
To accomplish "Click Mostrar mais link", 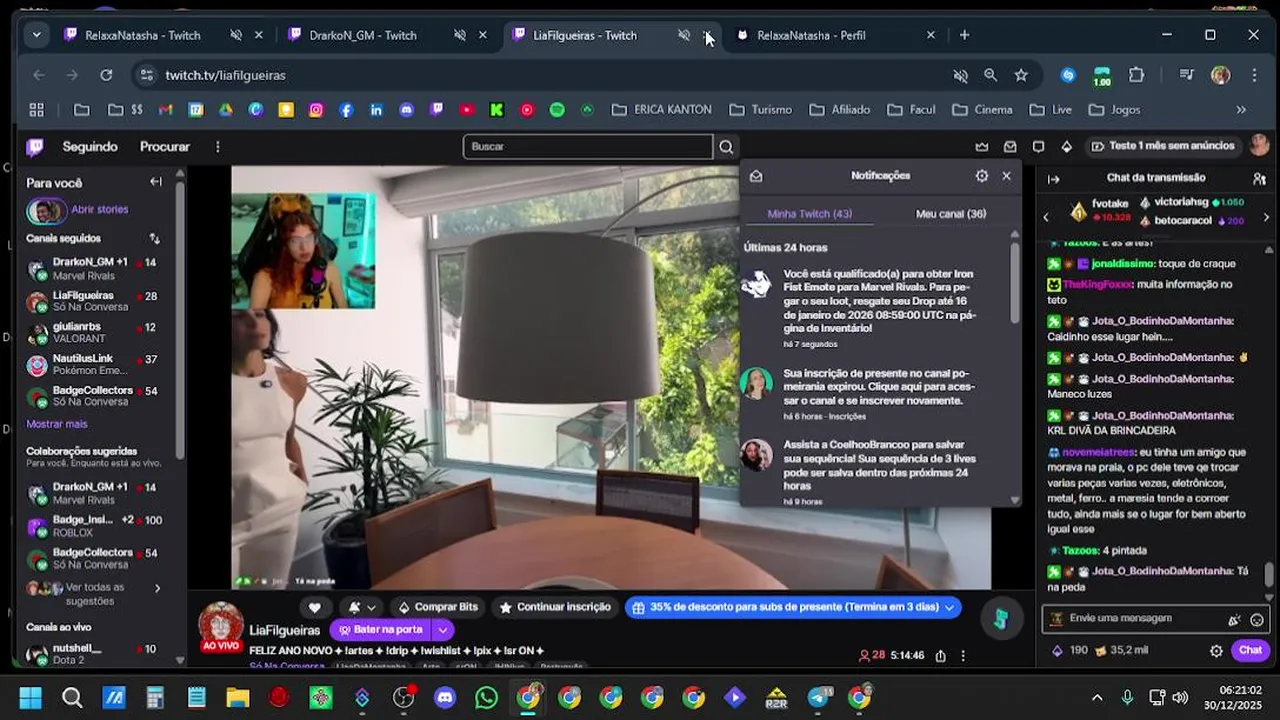I will (x=57, y=424).
